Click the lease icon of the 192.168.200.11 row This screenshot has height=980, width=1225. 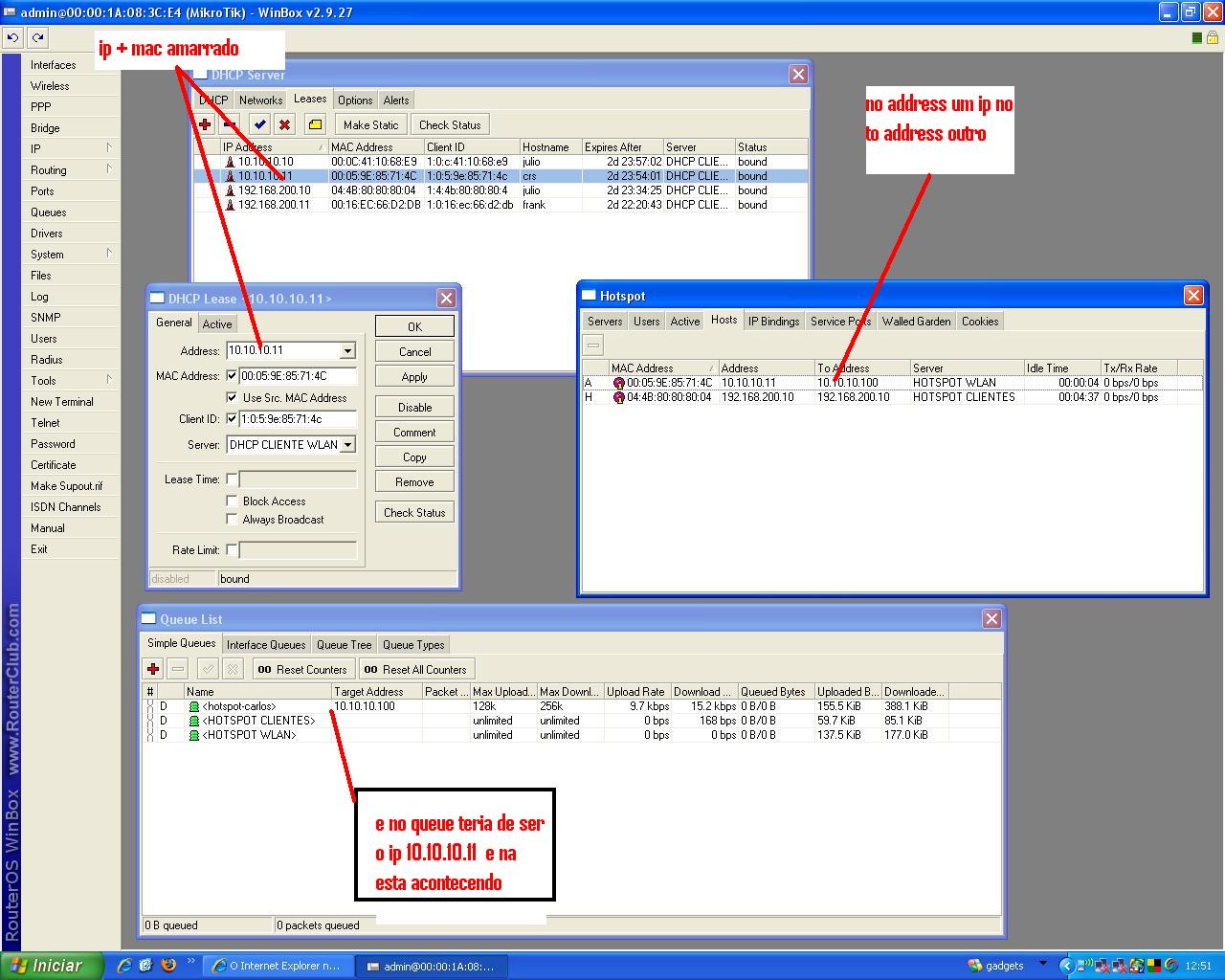[x=230, y=205]
